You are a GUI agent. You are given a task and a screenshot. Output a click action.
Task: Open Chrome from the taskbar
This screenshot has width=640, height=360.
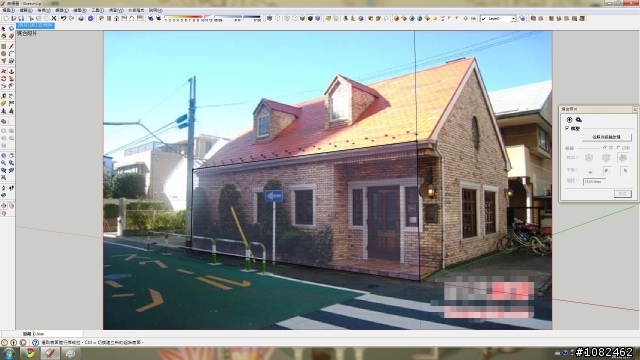coord(29,353)
